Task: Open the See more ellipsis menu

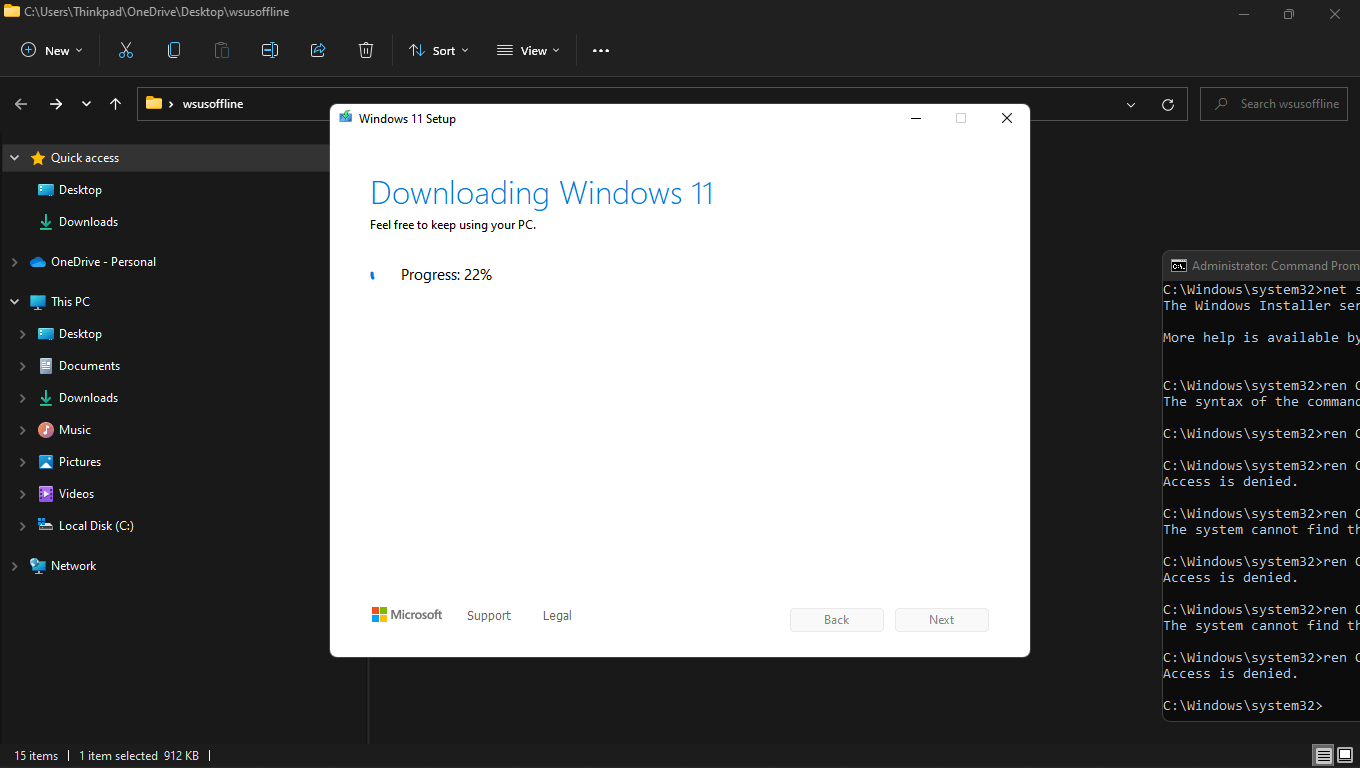Action: click(601, 50)
